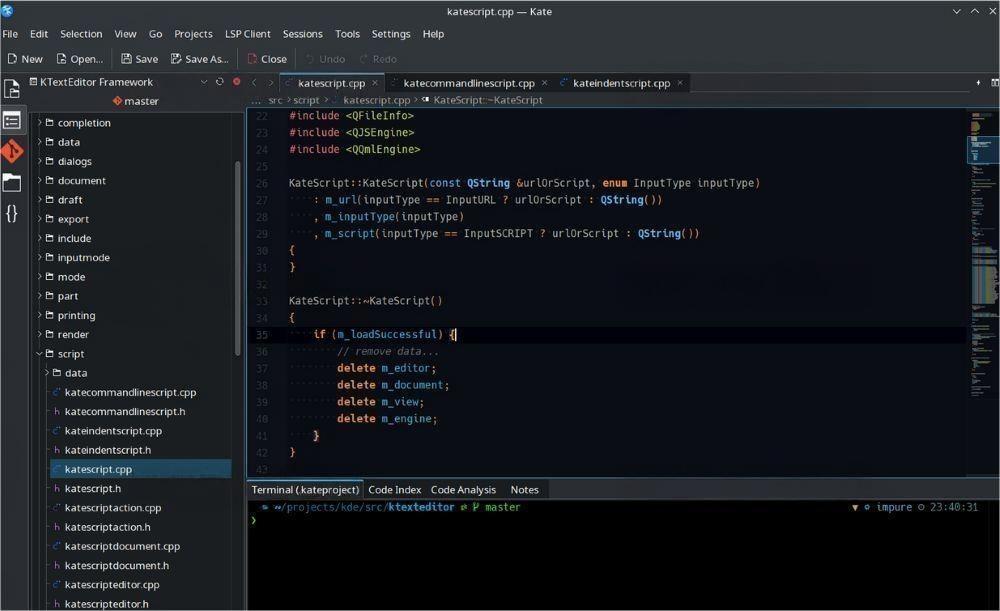
Task: Open the Documents sidebar panel
Action: [x=12, y=89]
